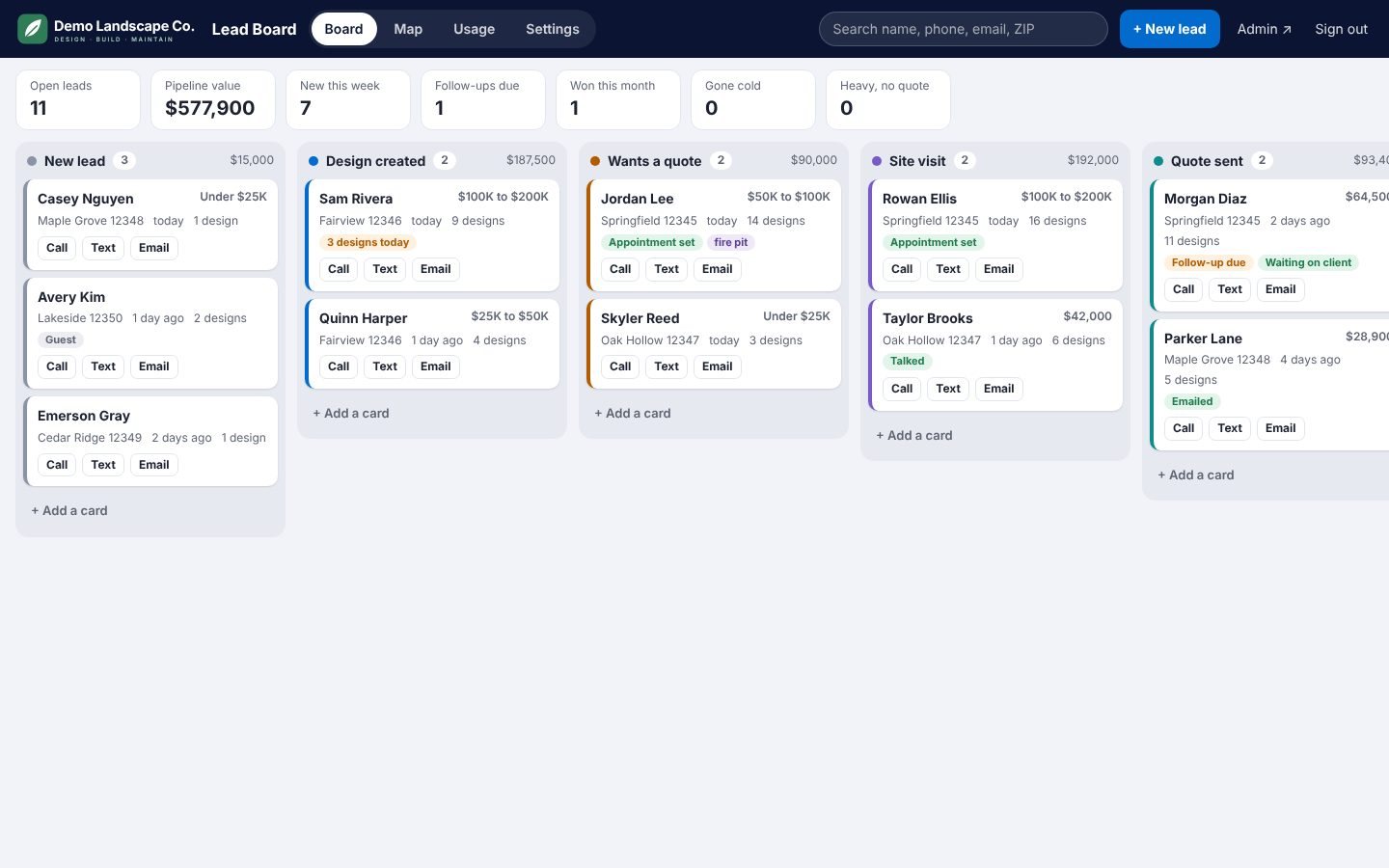Click the purple Site visit status dot

click(877, 161)
